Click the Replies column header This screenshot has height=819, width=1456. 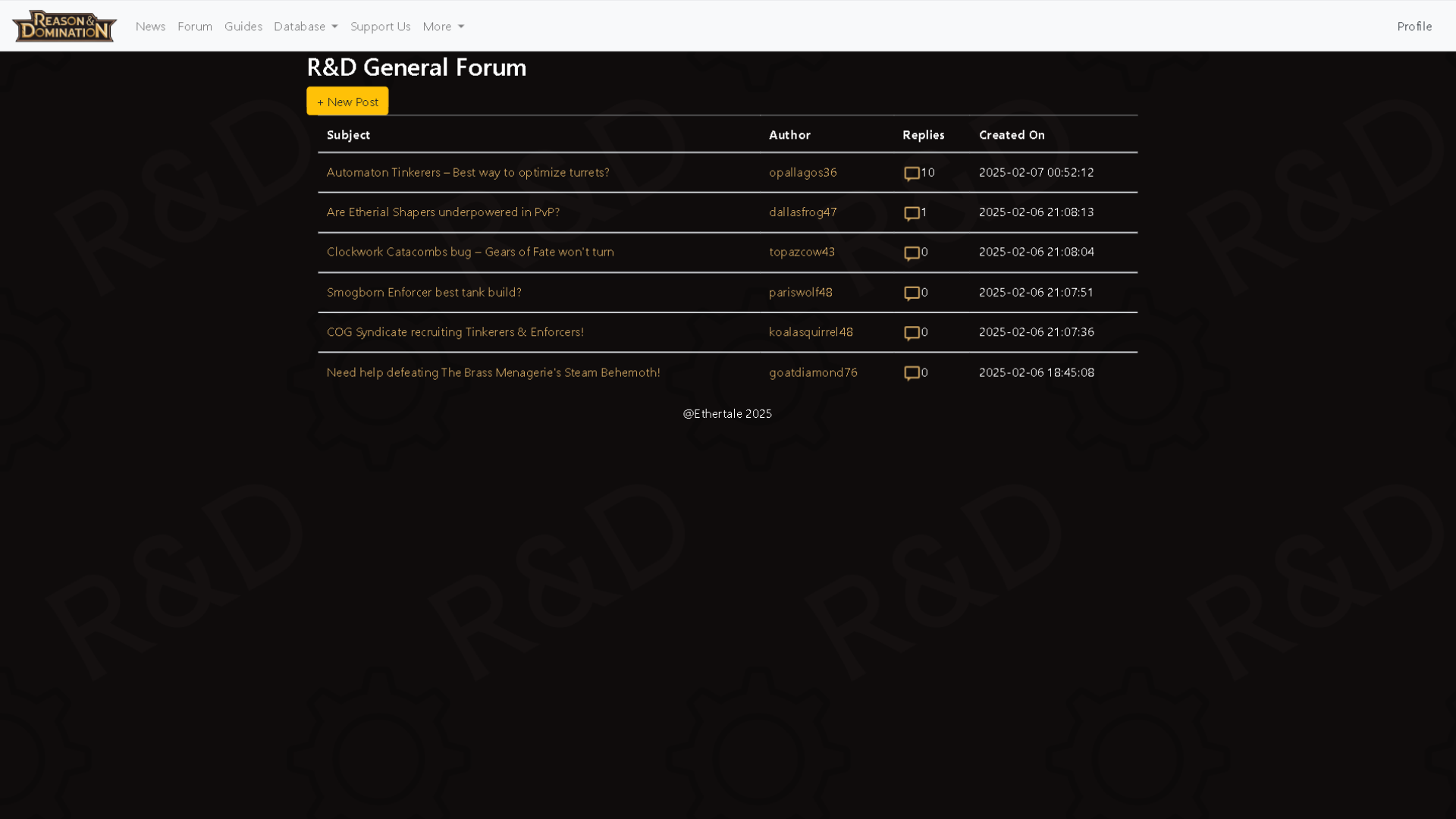click(x=923, y=134)
